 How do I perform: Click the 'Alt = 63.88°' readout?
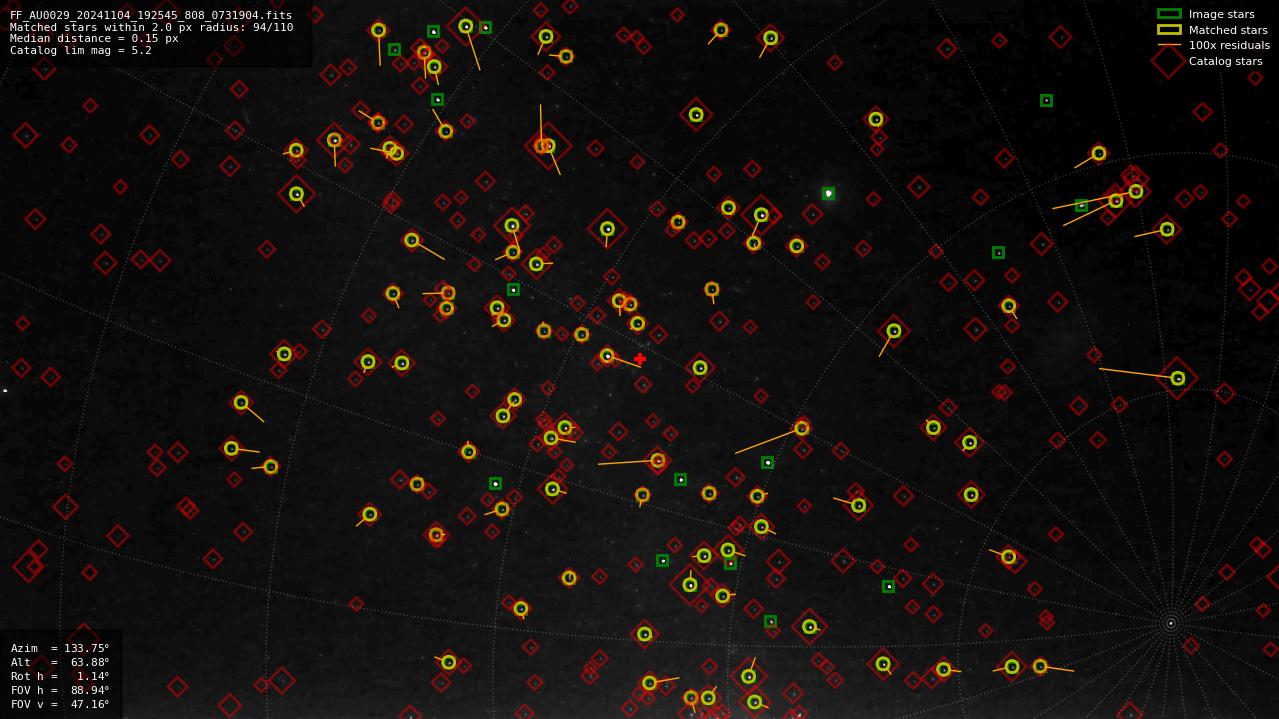coord(60,662)
